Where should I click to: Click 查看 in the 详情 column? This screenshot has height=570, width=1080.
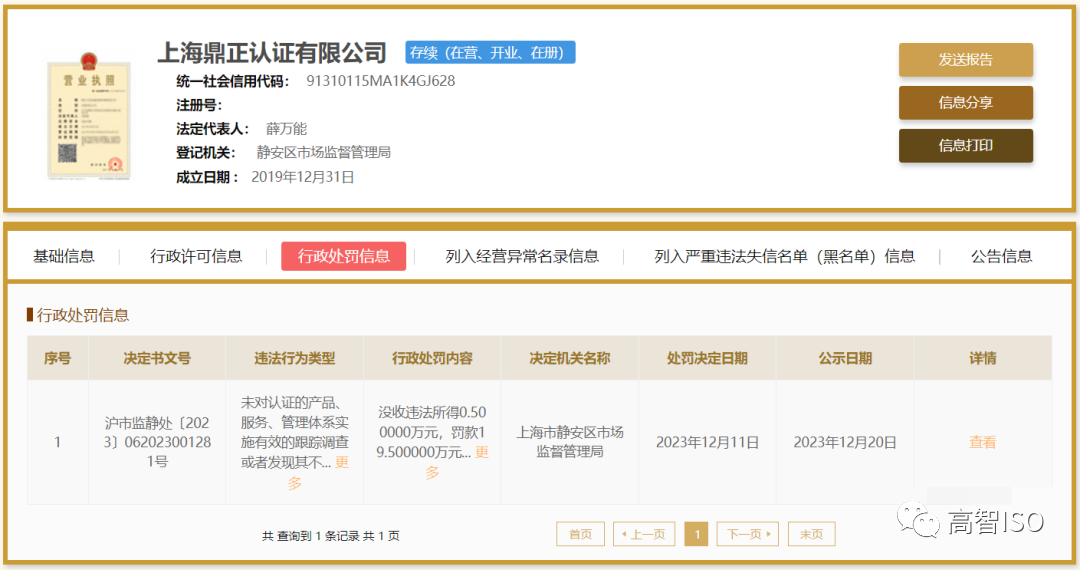pos(982,442)
